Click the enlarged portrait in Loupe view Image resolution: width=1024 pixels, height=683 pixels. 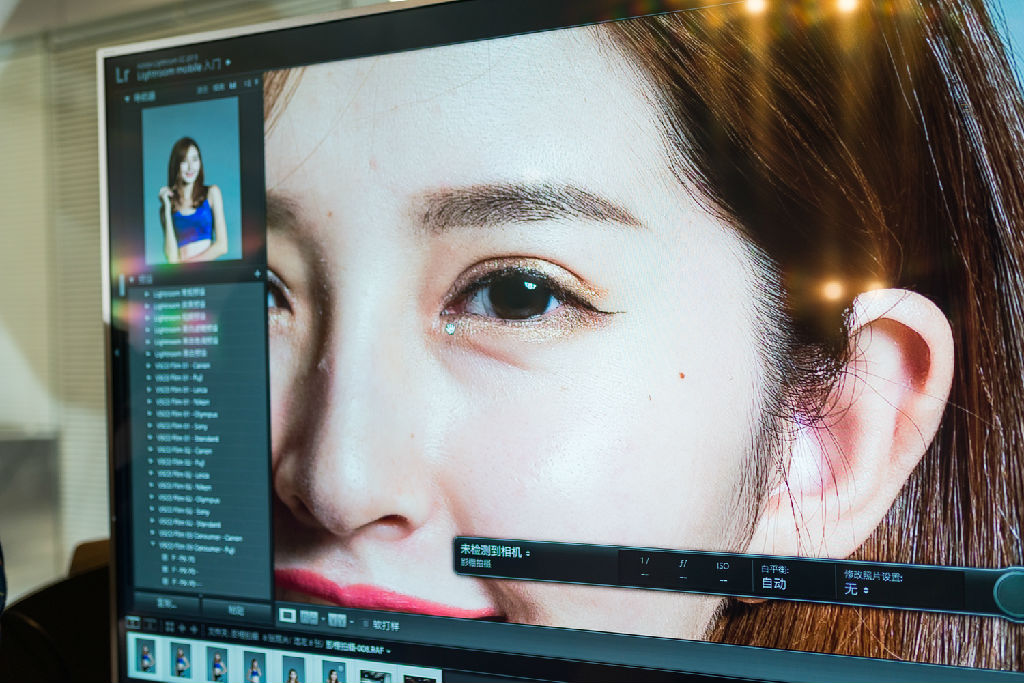pos(588,313)
